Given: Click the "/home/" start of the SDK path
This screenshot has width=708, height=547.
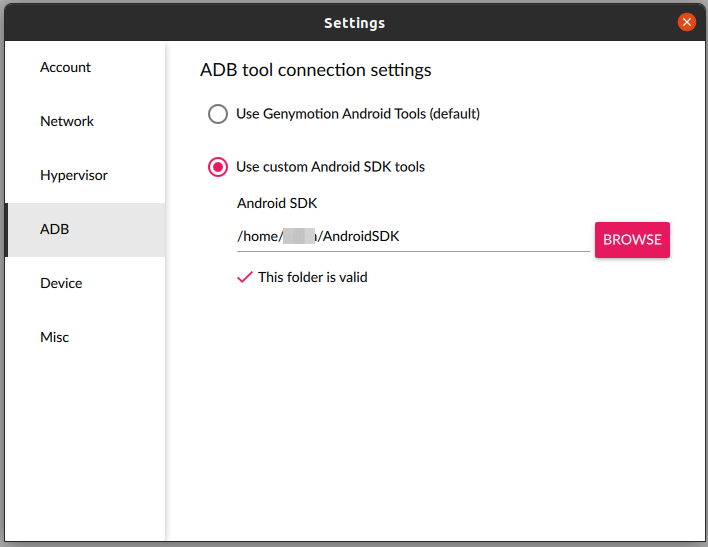Looking at the screenshot, I should click(x=258, y=237).
